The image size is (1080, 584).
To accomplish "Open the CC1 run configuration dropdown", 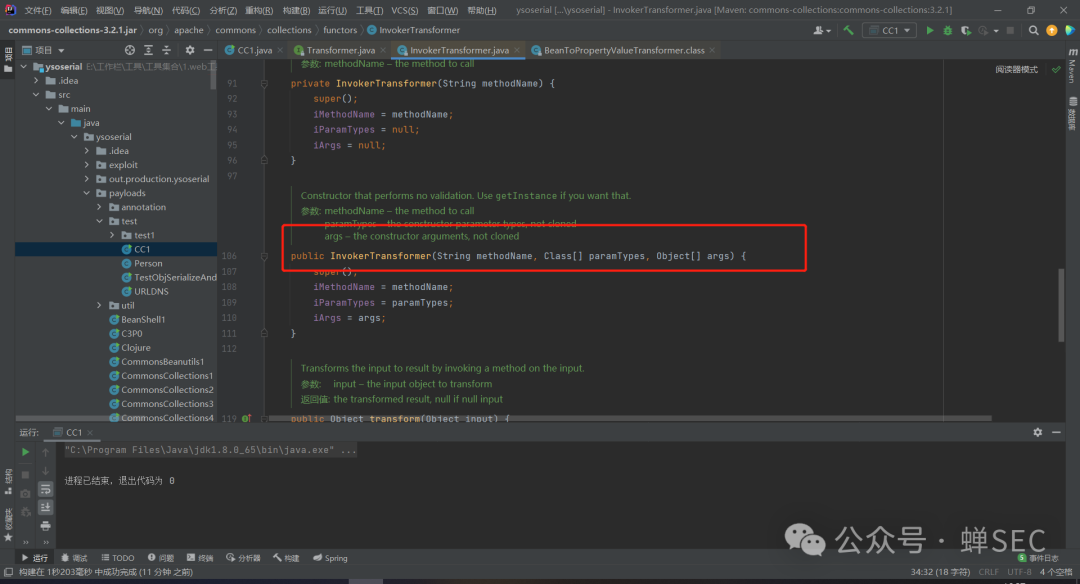I will pyautogui.click(x=889, y=30).
